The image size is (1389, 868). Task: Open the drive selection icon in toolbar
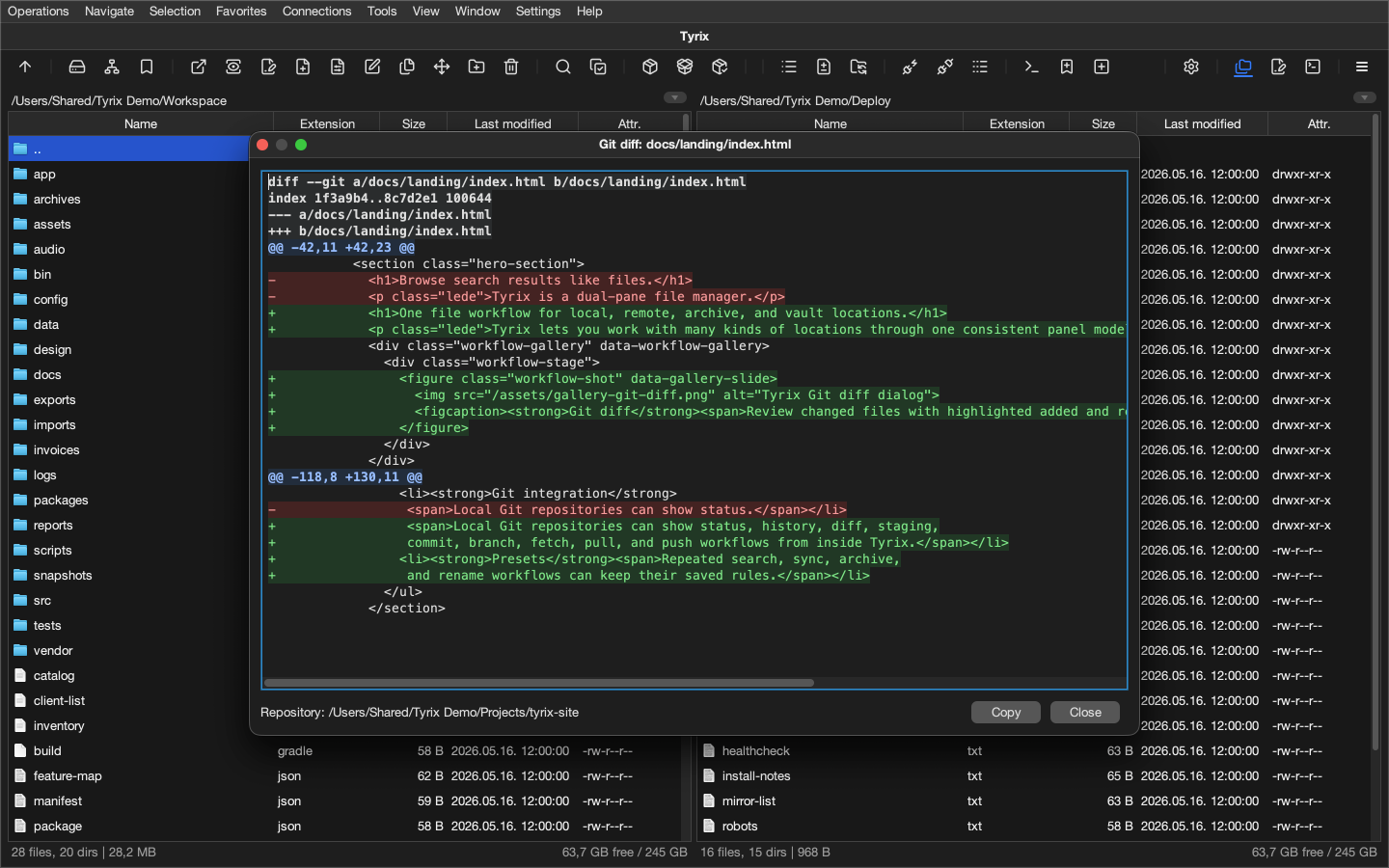(77, 67)
